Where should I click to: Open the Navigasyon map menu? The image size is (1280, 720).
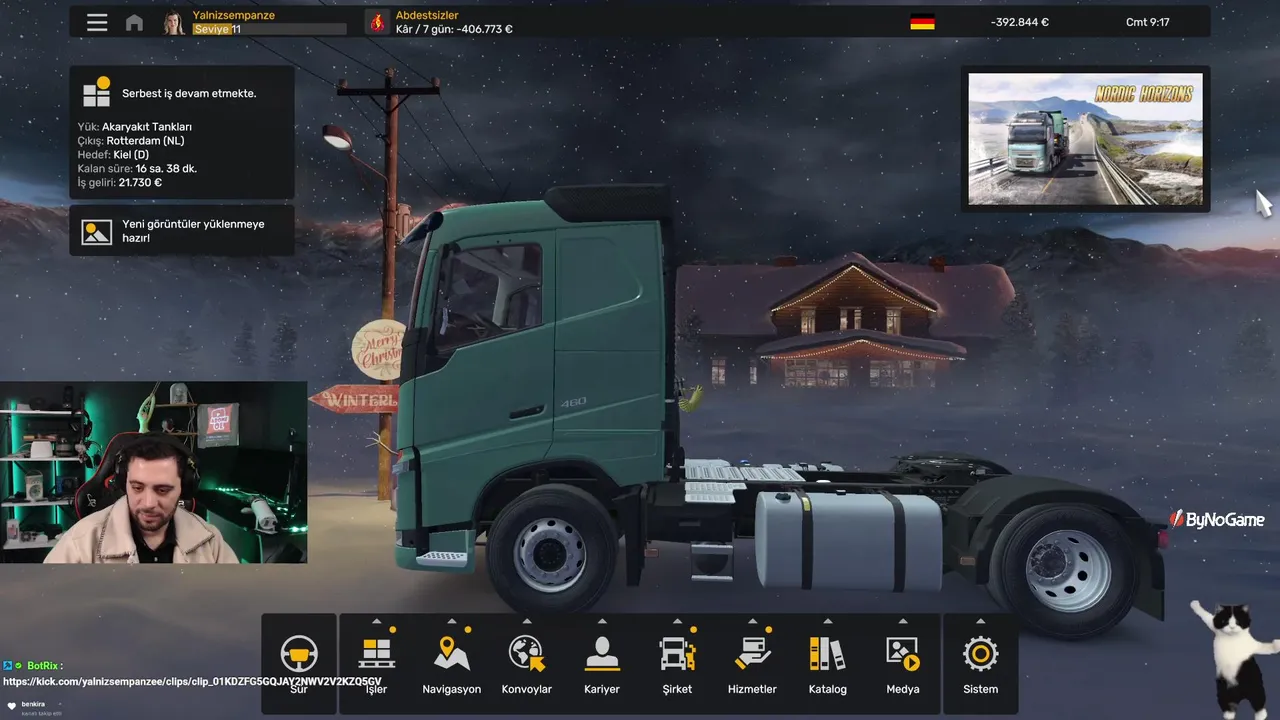452,663
